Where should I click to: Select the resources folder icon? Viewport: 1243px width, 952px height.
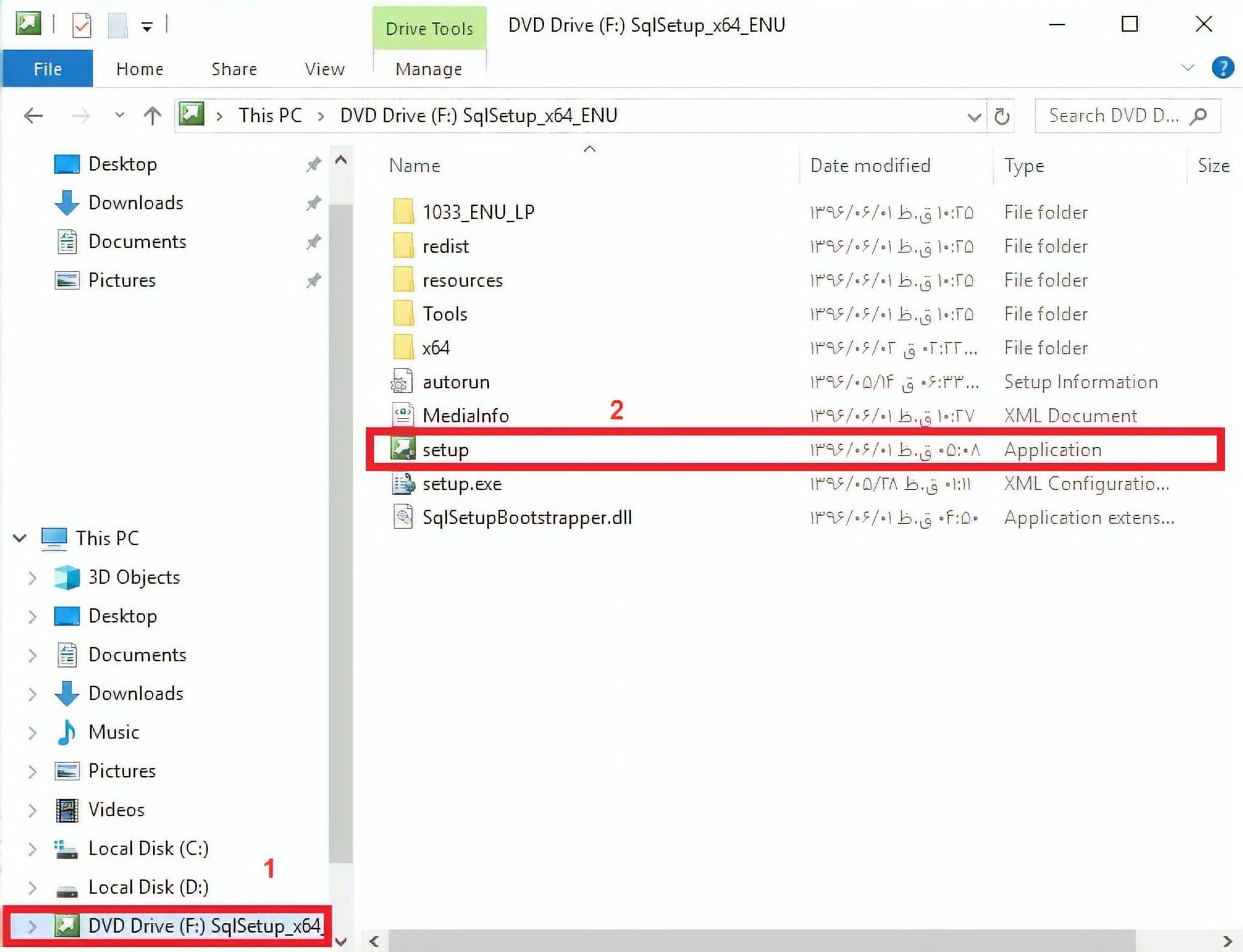403,279
